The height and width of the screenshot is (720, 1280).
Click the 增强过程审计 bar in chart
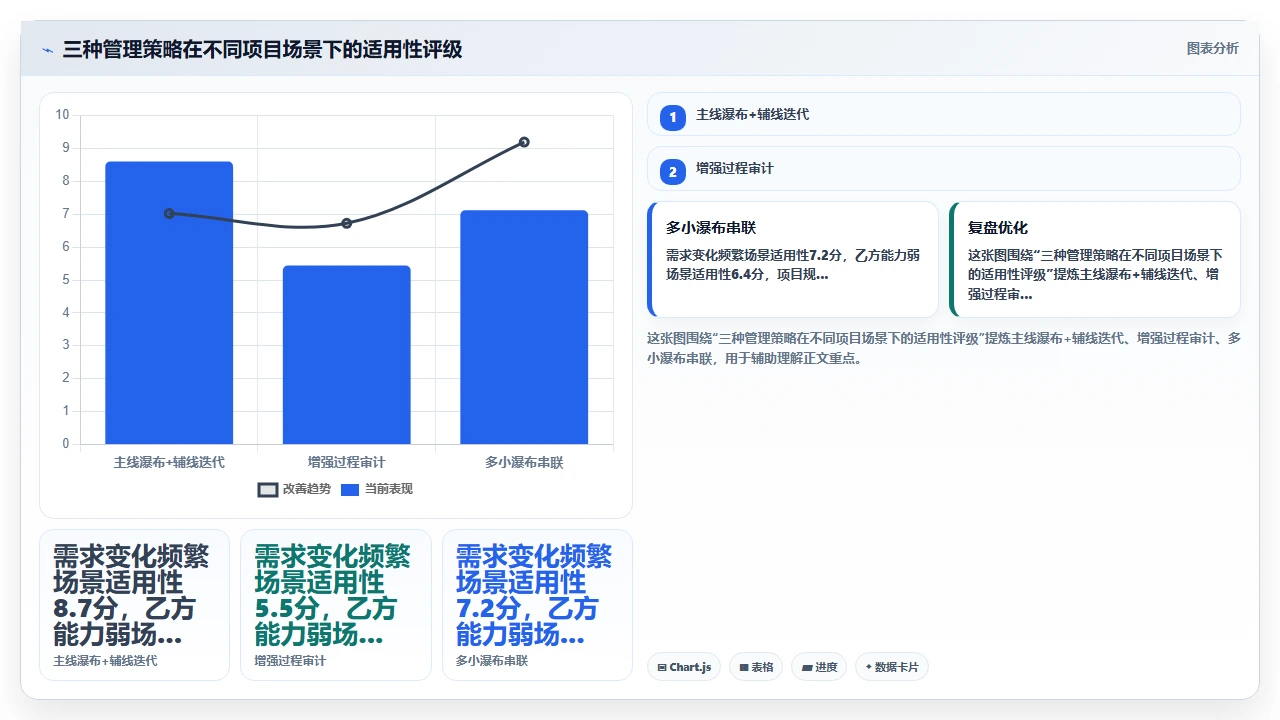(346, 355)
